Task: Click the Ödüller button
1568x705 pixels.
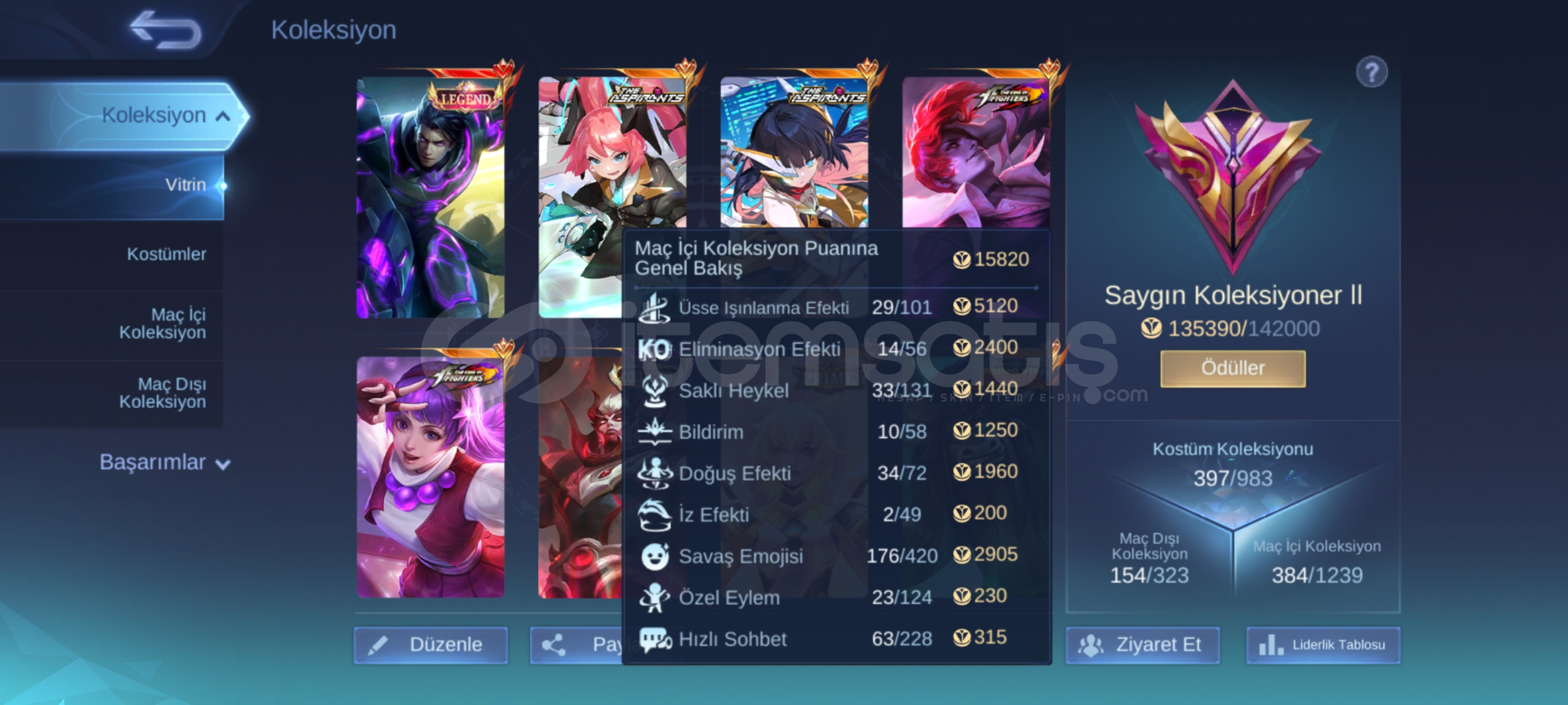Action: pyautogui.click(x=1232, y=368)
